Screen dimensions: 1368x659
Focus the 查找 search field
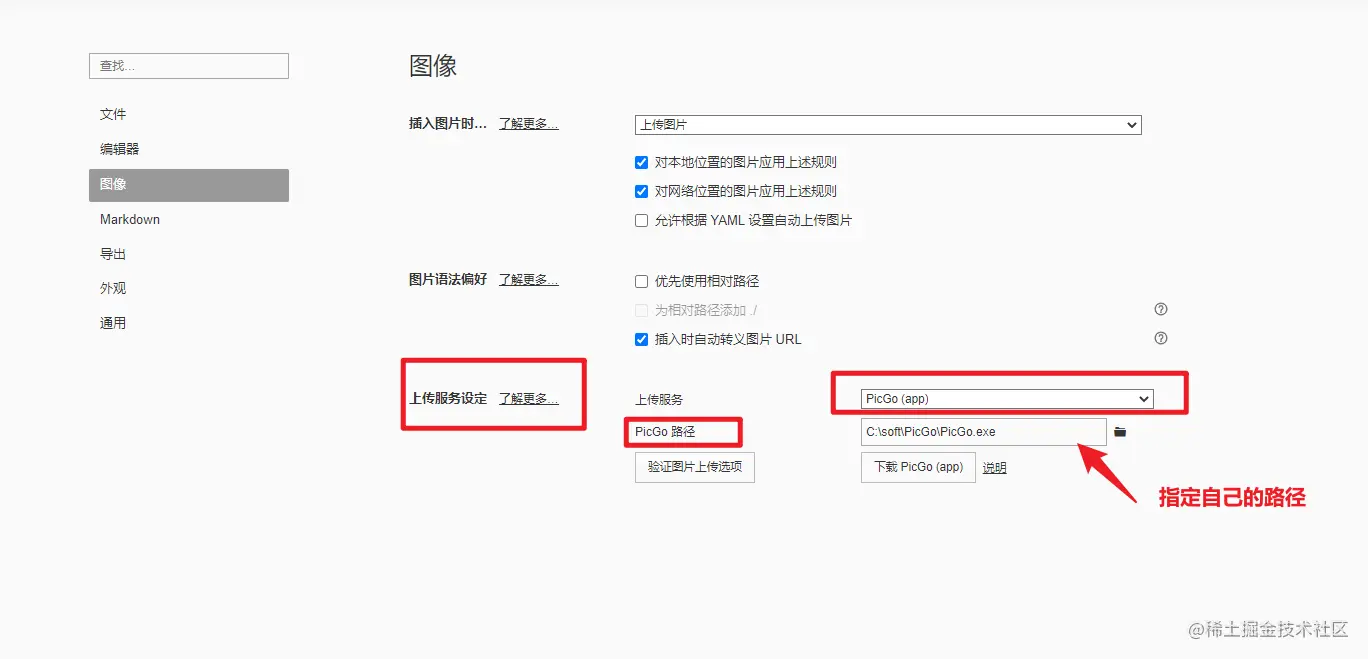[189, 66]
